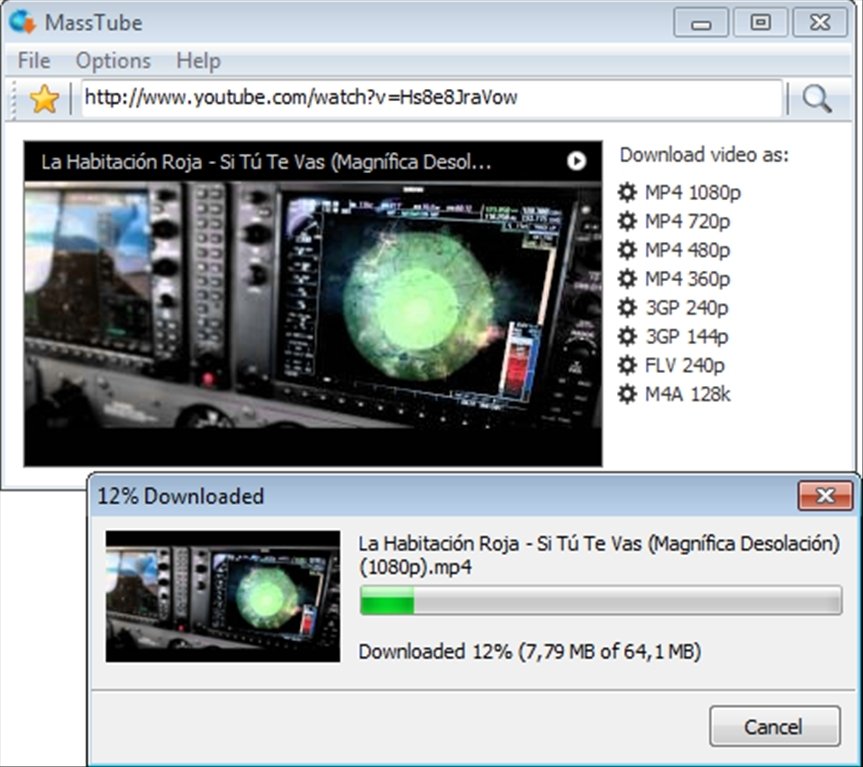The width and height of the screenshot is (863, 767).
Task: Open the Options menu
Action: 113,61
